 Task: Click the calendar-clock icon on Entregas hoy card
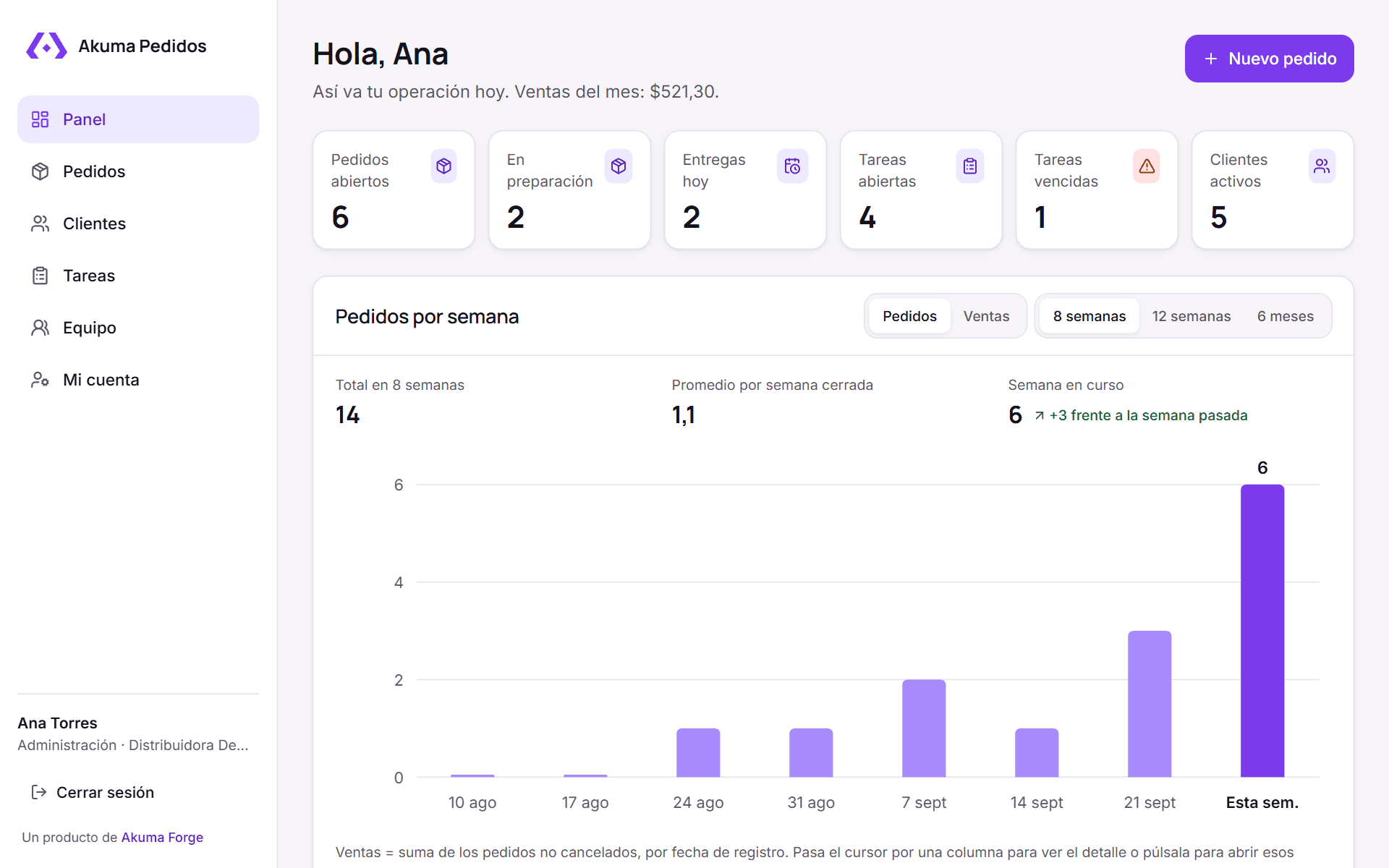point(792,166)
